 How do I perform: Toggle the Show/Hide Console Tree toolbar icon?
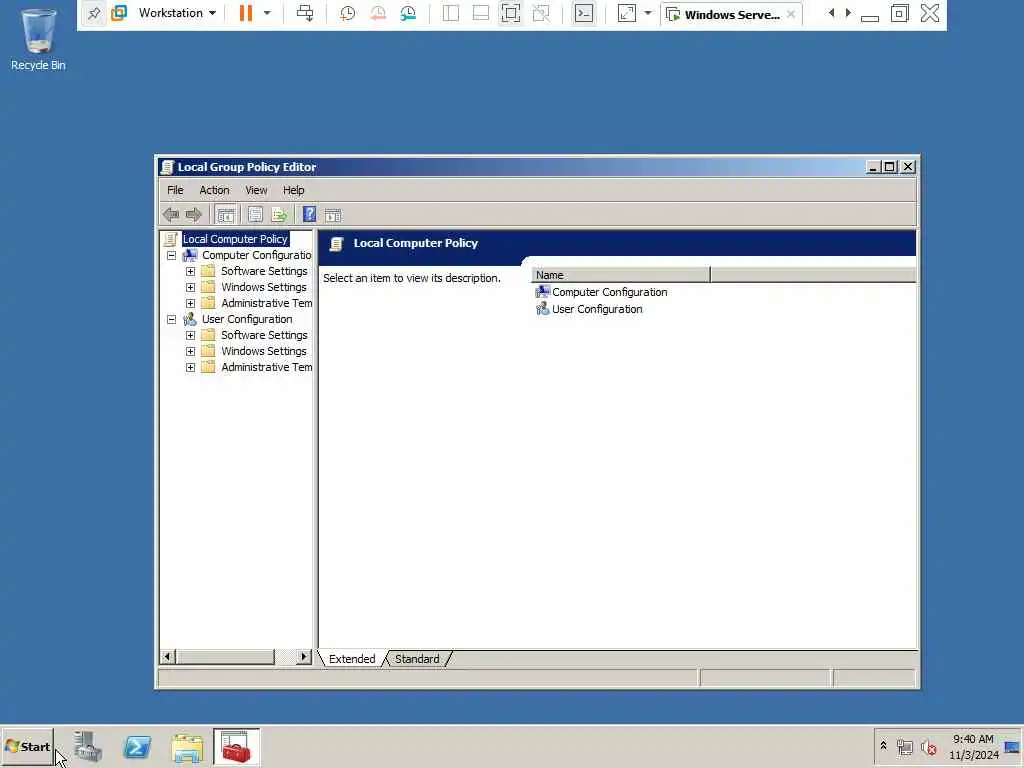225,214
